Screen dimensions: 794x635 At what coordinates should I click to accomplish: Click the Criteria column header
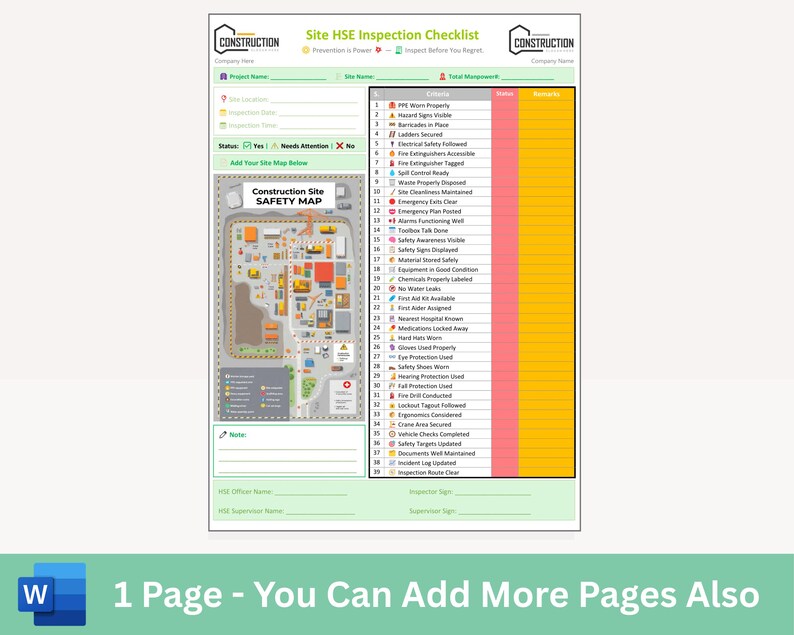(438, 94)
